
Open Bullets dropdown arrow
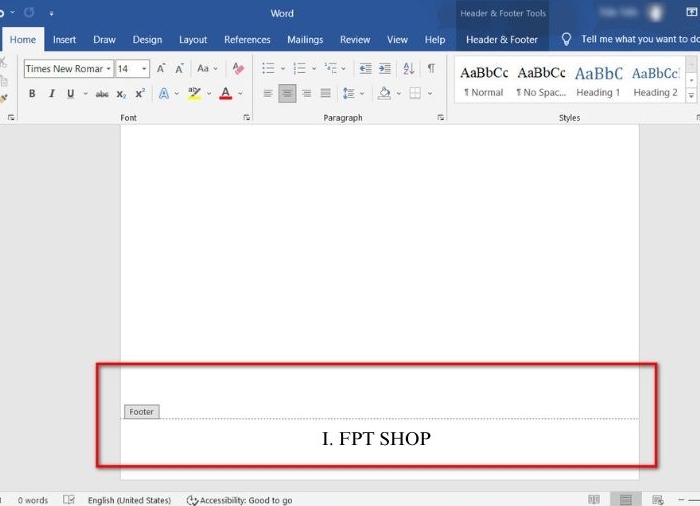pyautogui.click(x=283, y=69)
